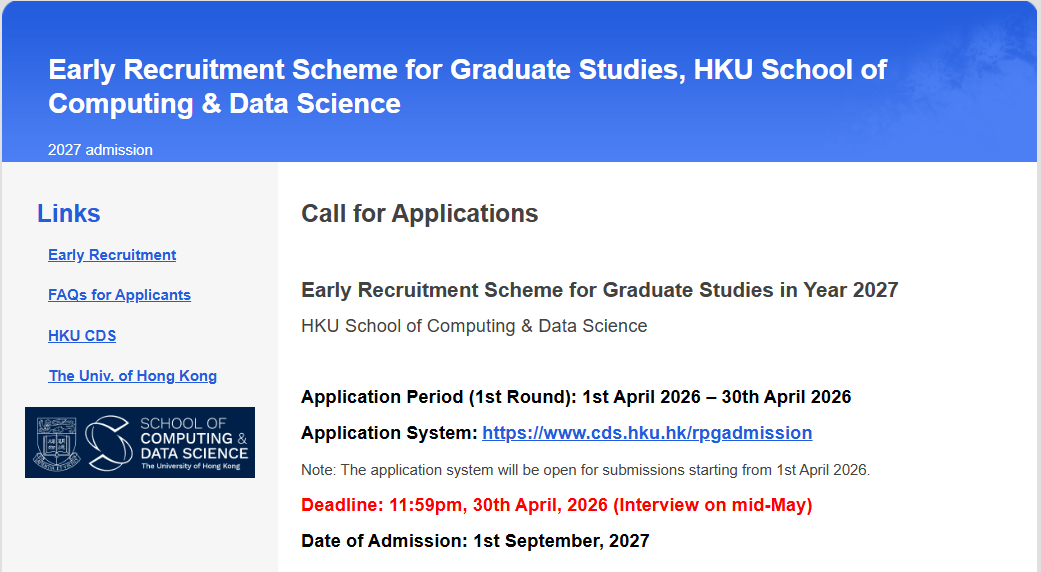Click the Date of Admission line

[475, 541]
